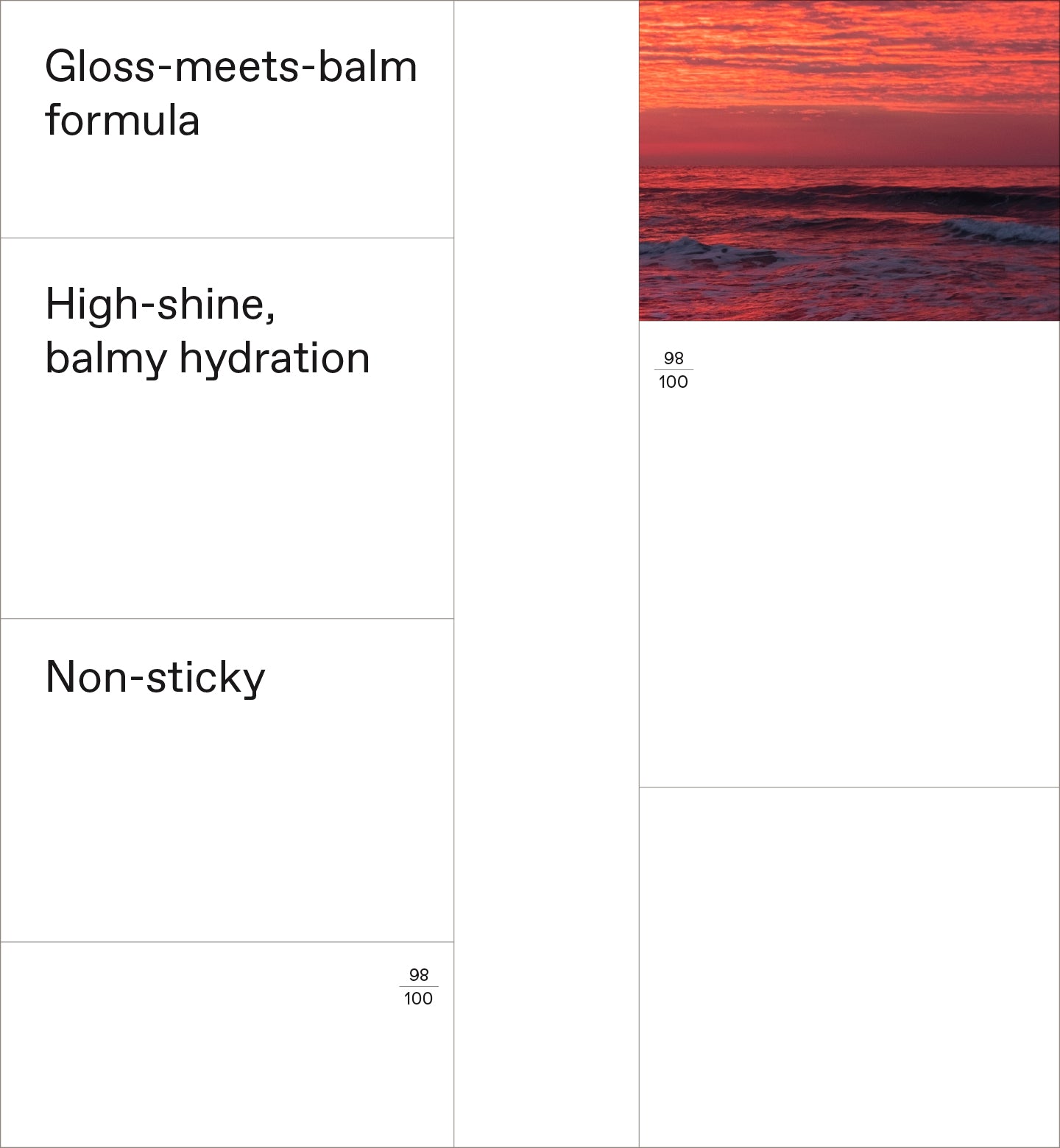
Task: Click the '98' numerator in bottom-left panel
Action: pyautogui.click(x=419, y=975)
